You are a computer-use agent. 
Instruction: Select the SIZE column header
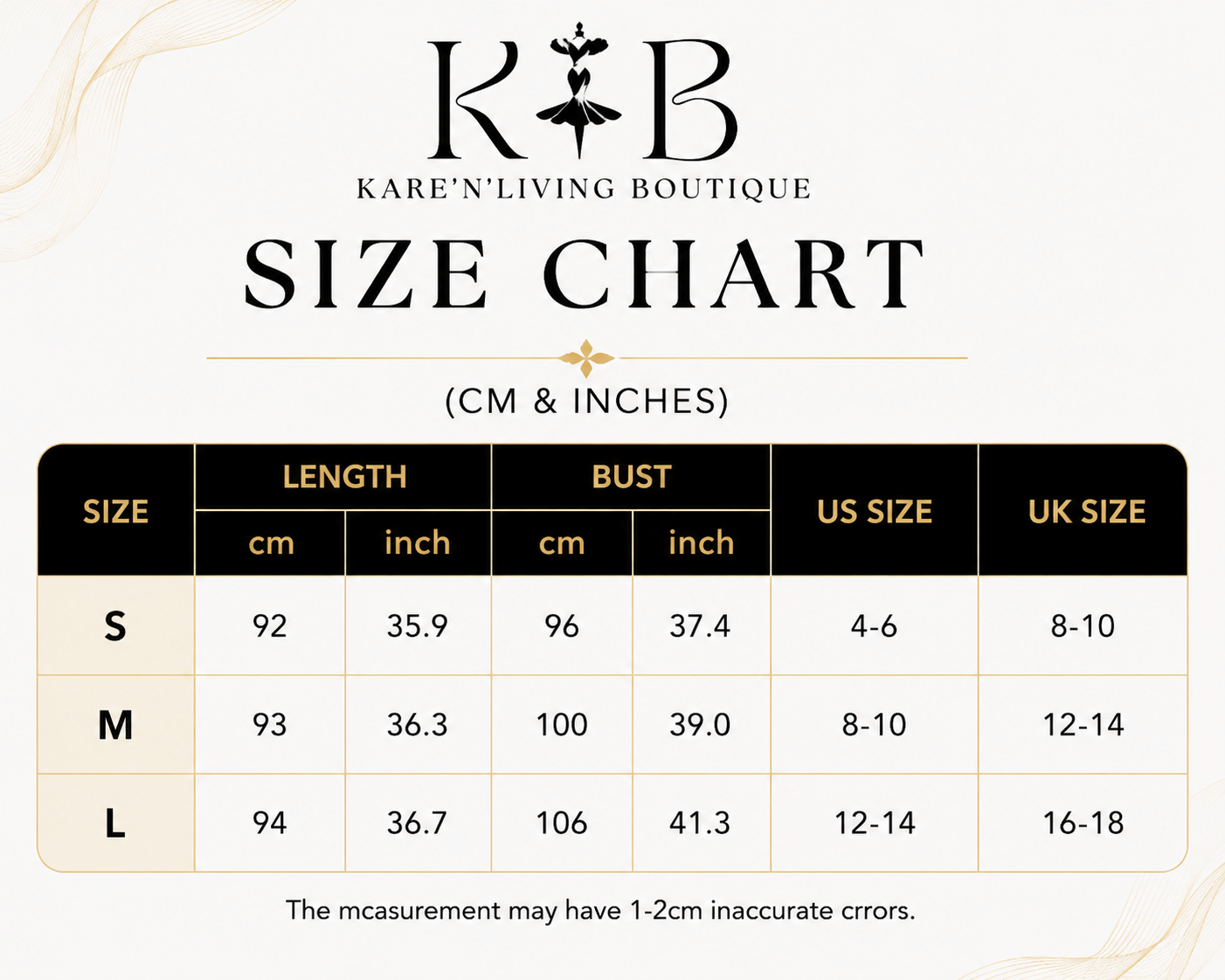(x=115, y=510)
